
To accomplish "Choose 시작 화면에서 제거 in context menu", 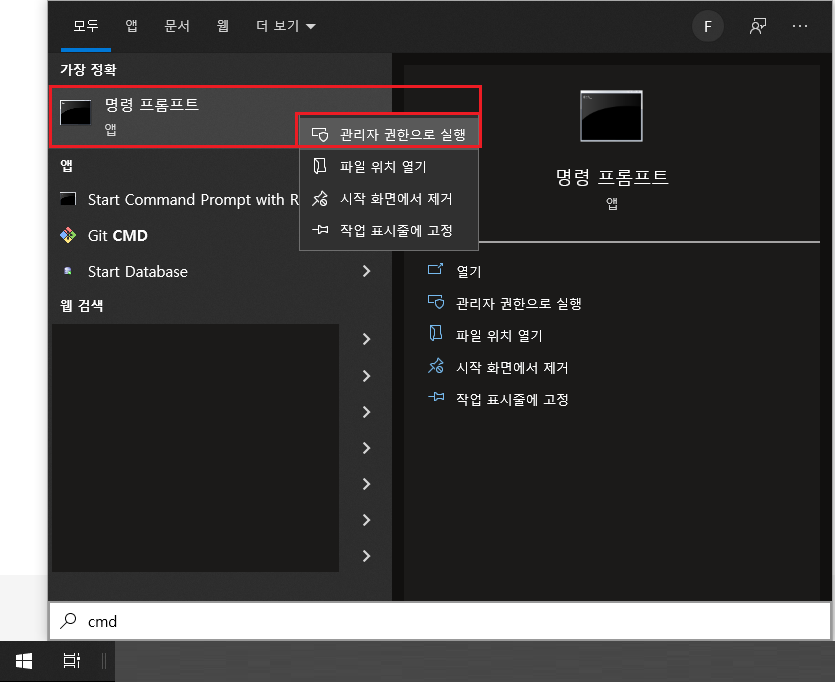I will coord(389,199).
